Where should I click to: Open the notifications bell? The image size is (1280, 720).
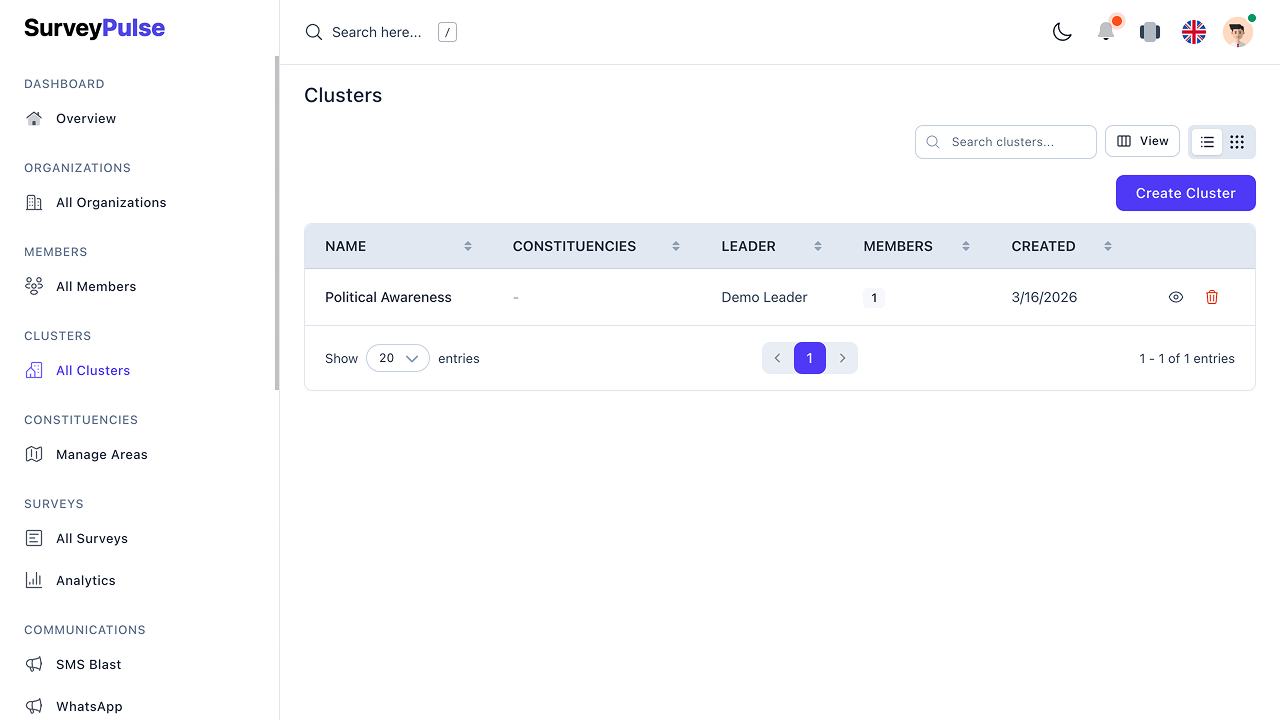[1106, 32]
